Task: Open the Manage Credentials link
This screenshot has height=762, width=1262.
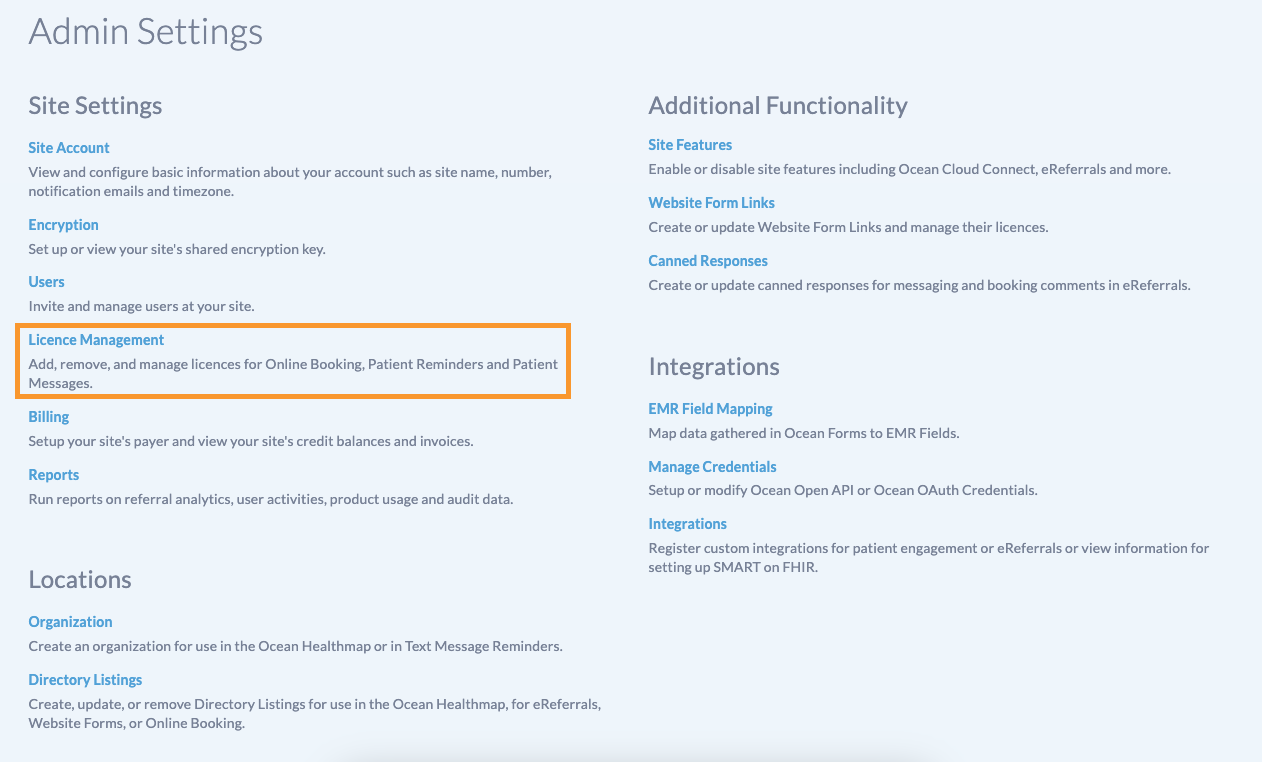Action: point(712,467)
